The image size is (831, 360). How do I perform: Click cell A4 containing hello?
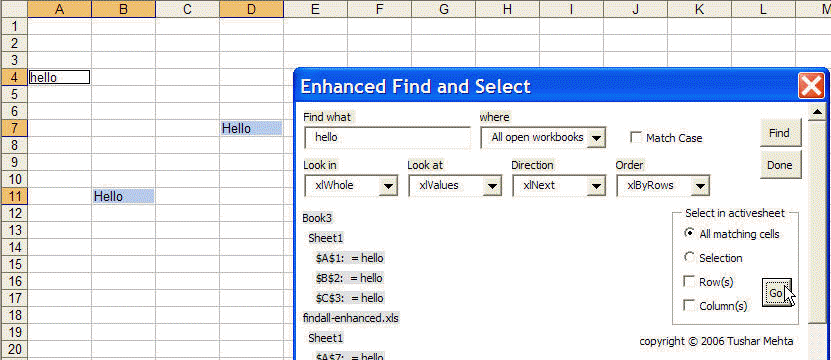point(59,77)
